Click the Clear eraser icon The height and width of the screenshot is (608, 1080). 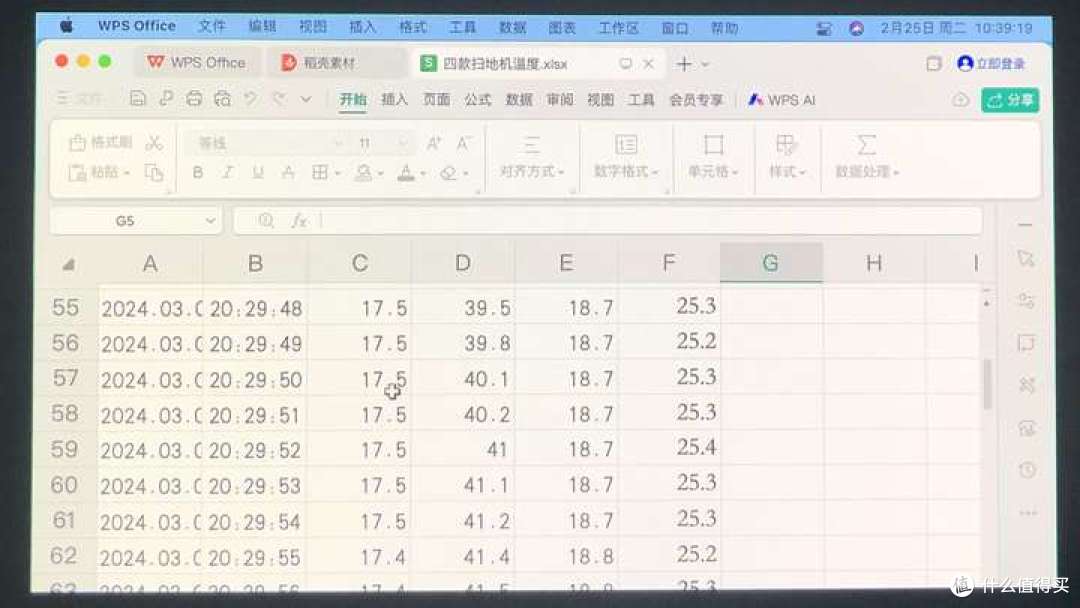[x=448, y=172]
